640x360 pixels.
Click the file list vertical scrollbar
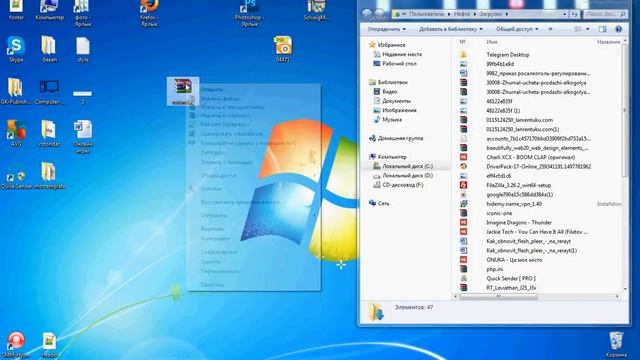point(625,110)
